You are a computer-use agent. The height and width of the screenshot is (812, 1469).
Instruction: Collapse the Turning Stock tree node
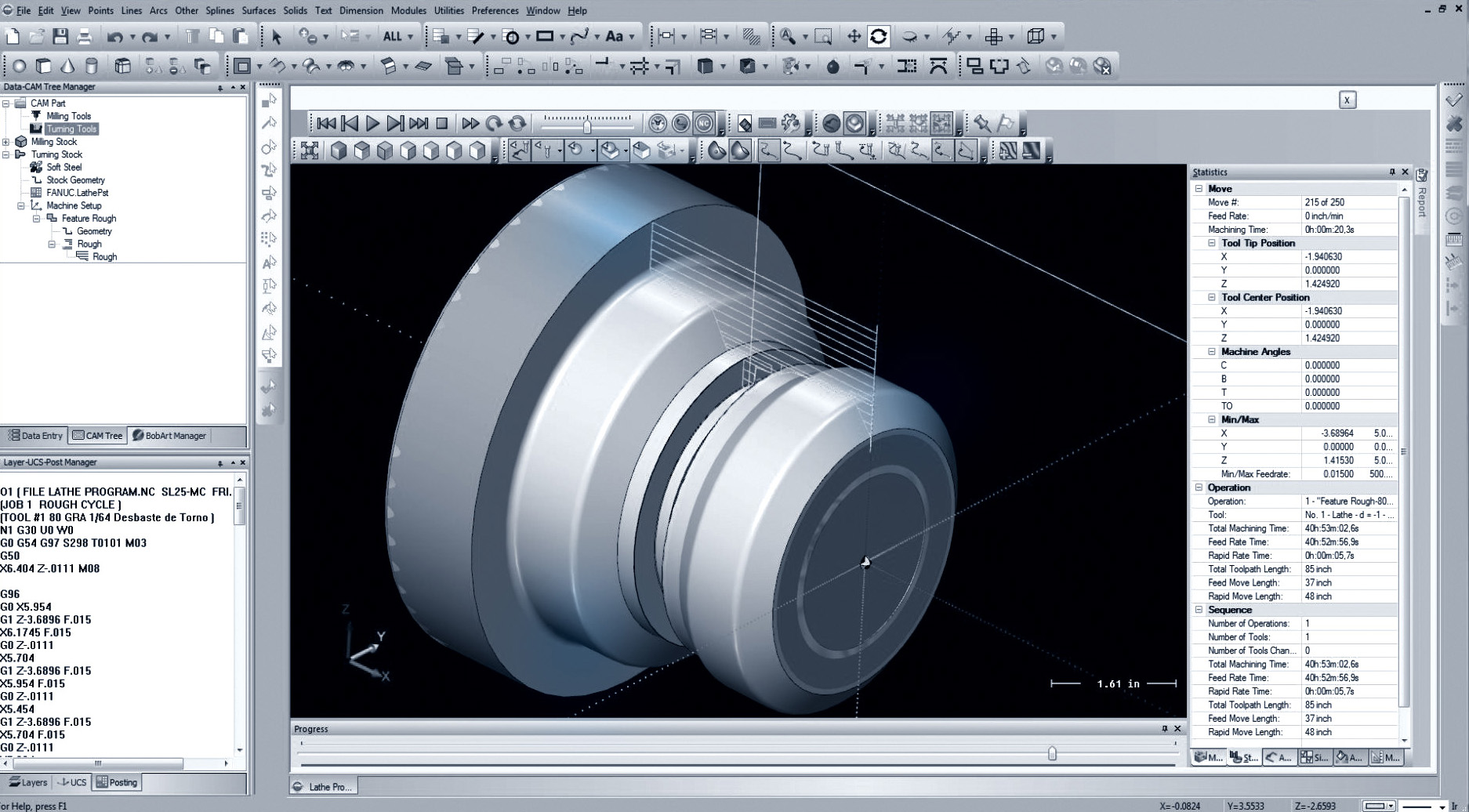(x=6, y=155)
